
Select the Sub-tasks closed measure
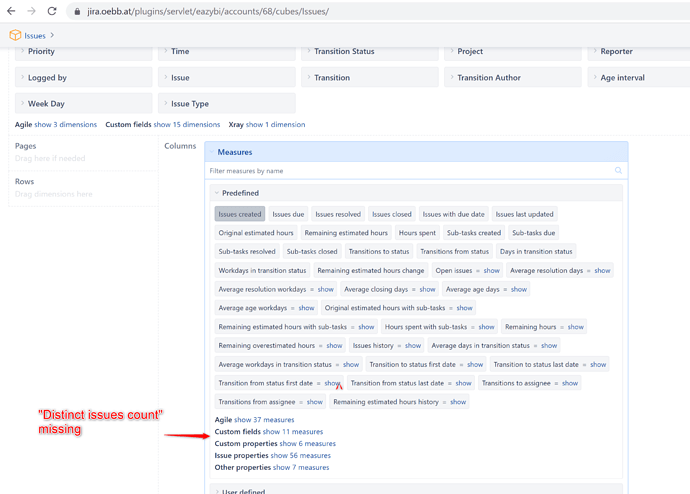(312, 252)
